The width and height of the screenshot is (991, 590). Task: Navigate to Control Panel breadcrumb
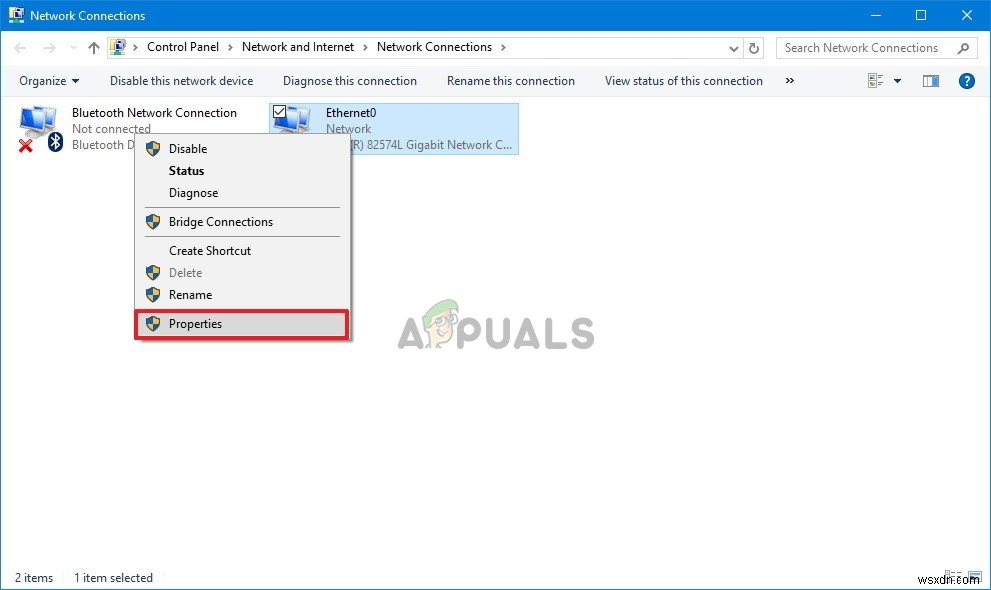(183, 47)
